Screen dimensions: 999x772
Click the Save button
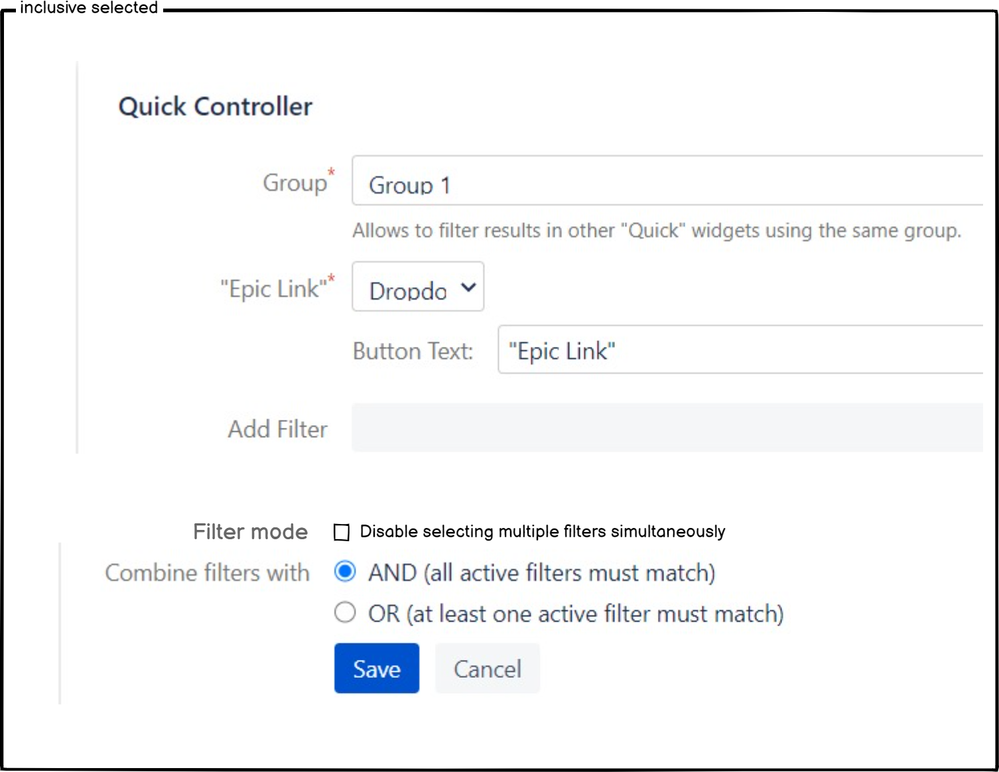pyautogui.click(x=376, y=668)
